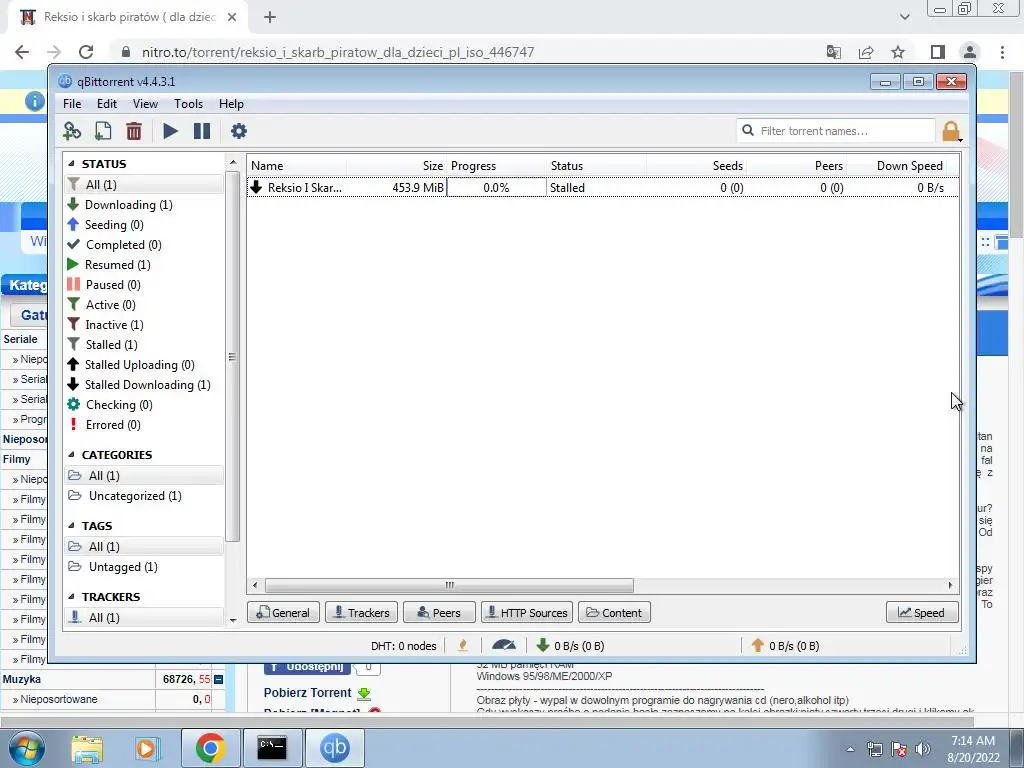Open the Help menu
The image size is (1024, 768).
point(231,104)
